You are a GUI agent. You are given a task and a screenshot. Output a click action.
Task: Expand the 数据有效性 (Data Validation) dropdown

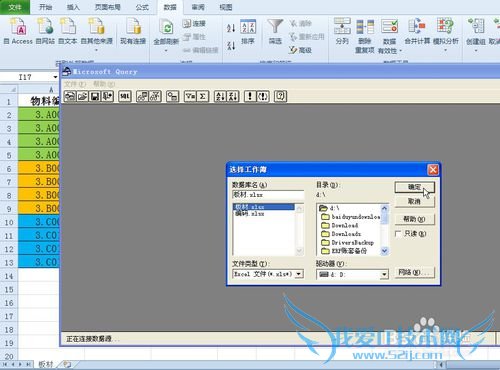[x=401, y=51]
